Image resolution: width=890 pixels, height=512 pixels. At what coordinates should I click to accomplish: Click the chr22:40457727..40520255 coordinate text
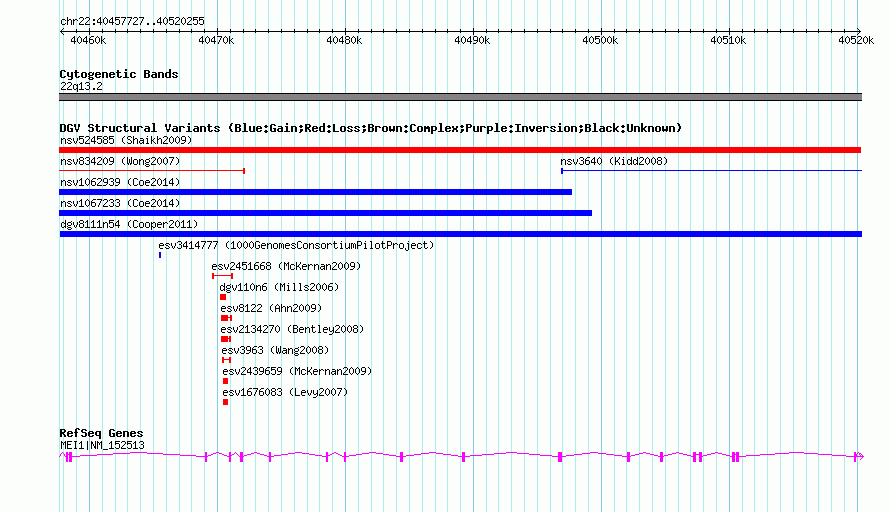click(x=132, y=21)
